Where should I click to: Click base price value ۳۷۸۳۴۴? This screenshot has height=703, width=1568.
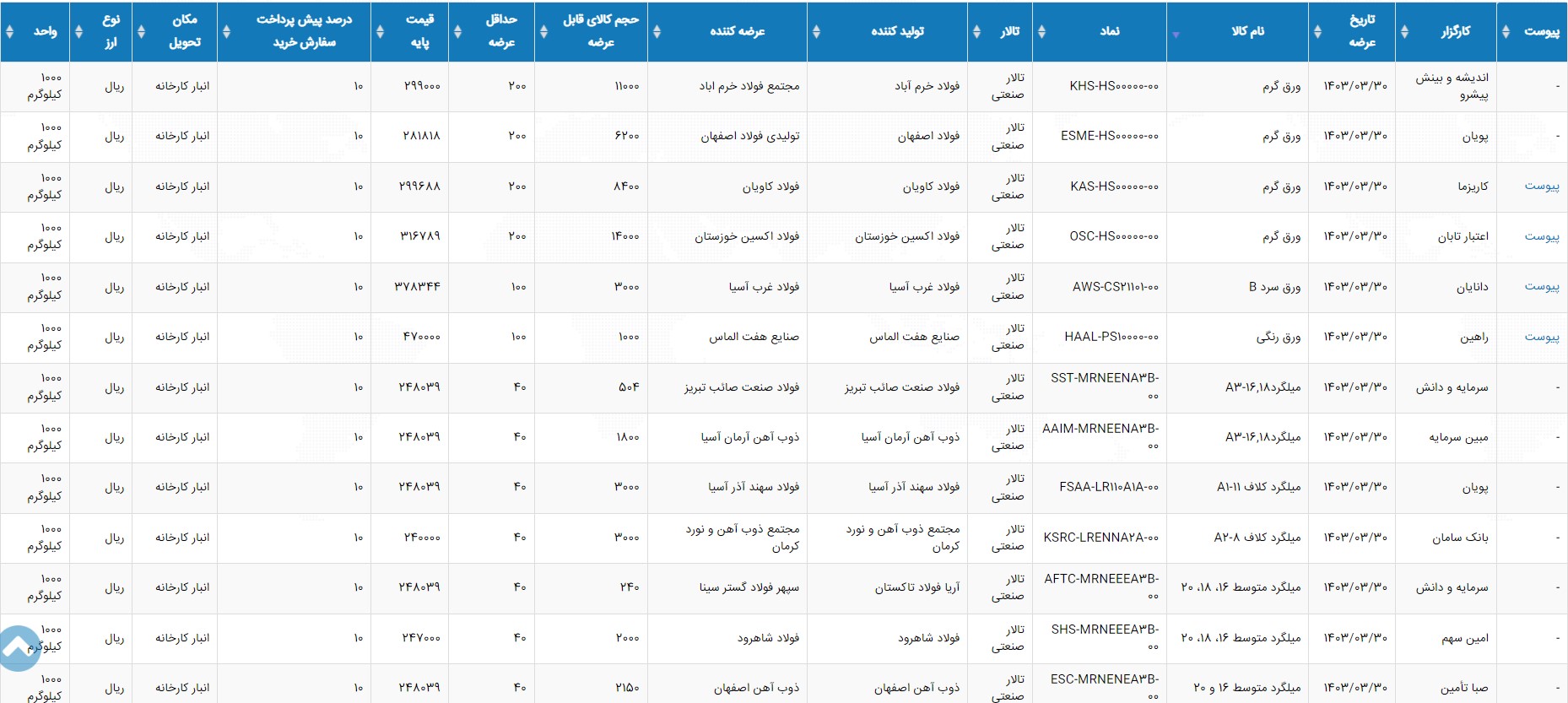point(417,287)
